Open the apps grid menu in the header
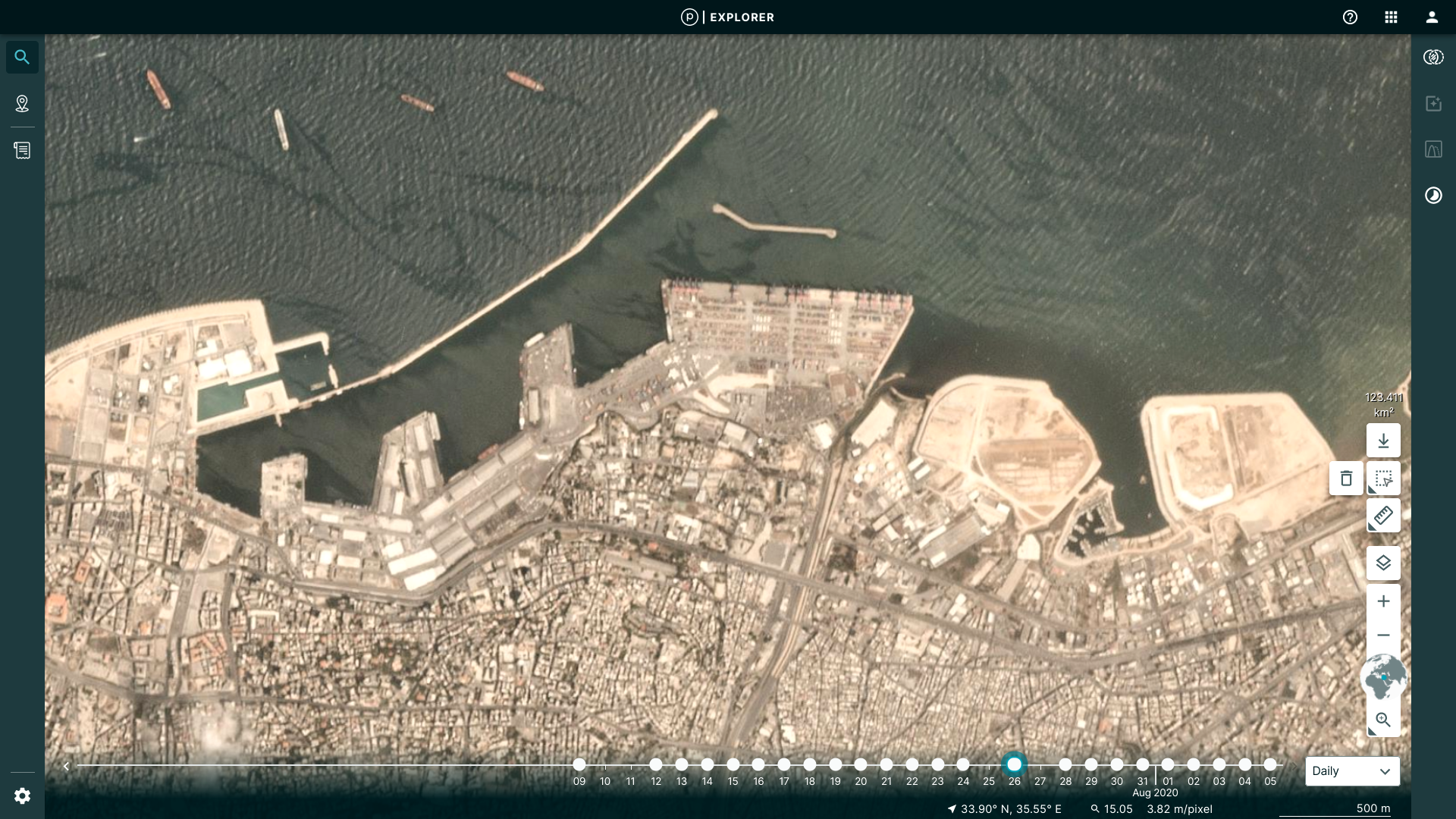The height and width of the screenshot is (819, 1456). 1392,17
